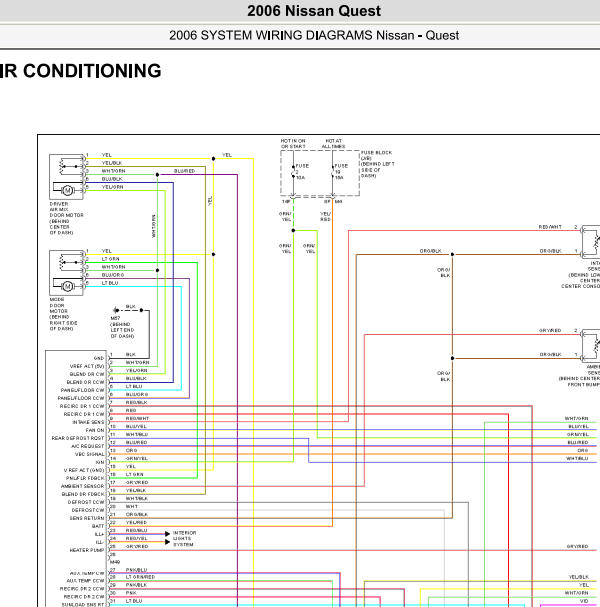This screenshot has width=600, height=607.
Task: Click the "HEATER PUMP" pin label
Action: [87, 550]
